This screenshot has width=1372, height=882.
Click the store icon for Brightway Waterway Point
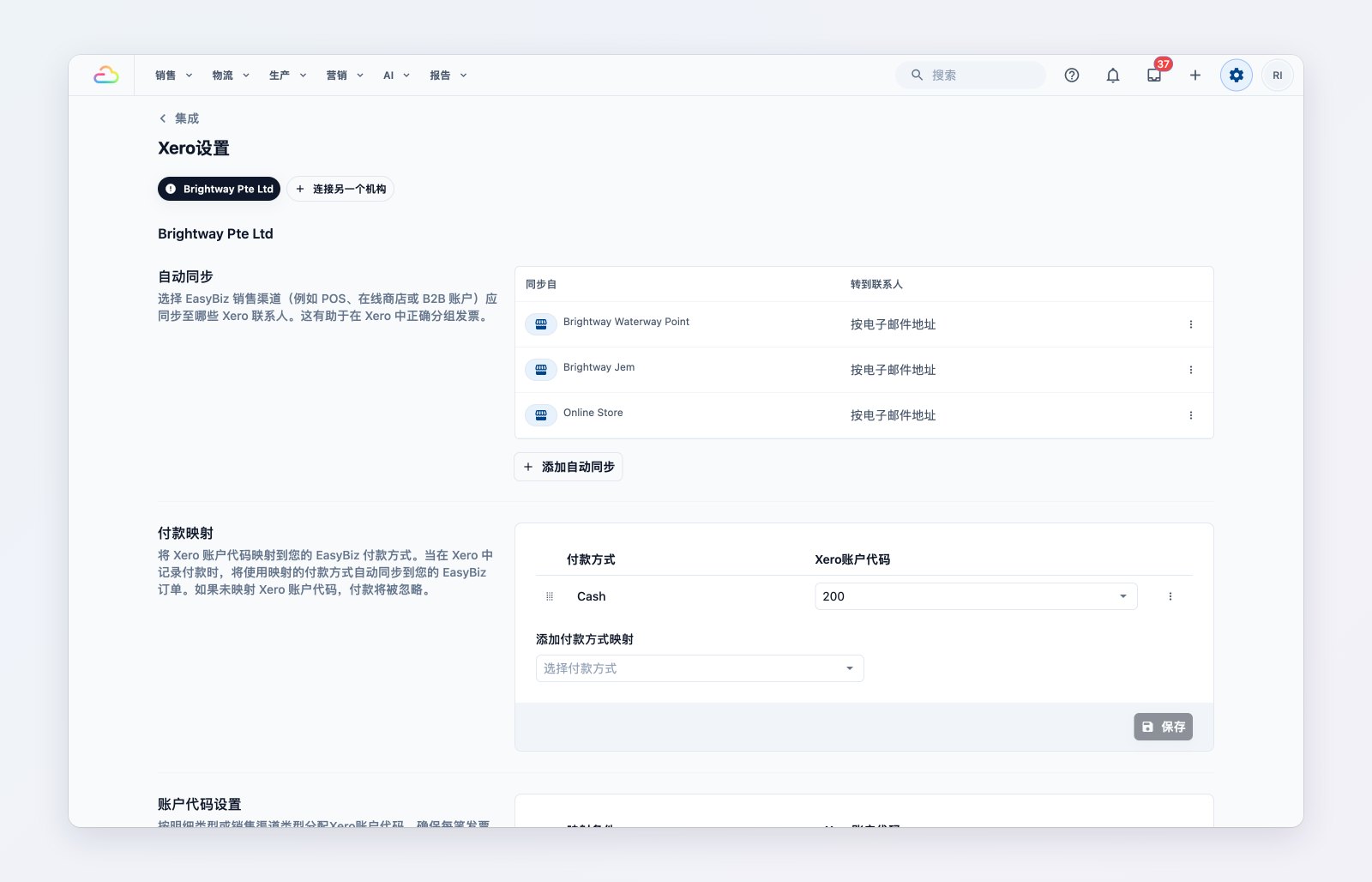click(x=541, y=324)
